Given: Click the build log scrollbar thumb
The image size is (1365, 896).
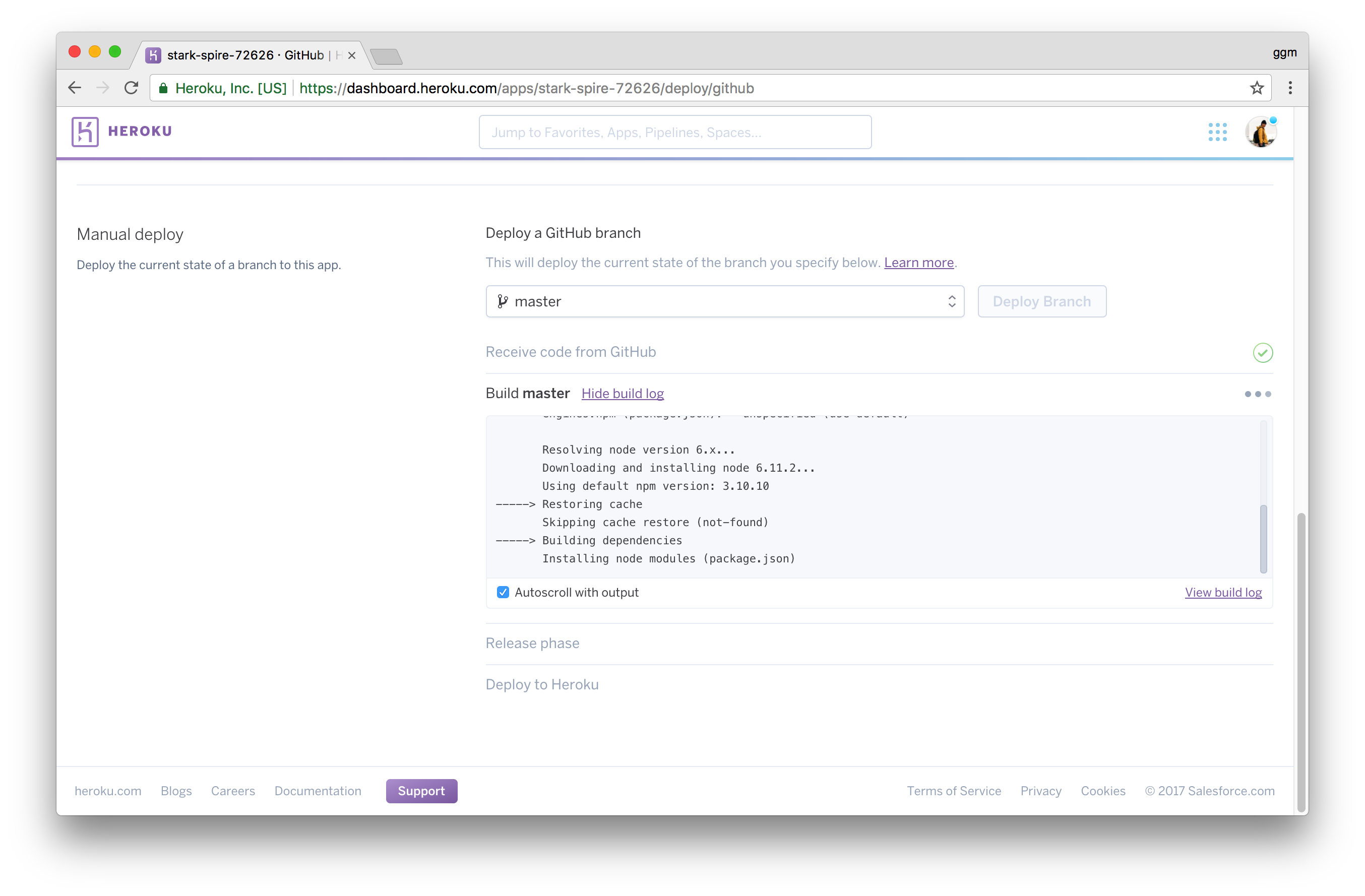Looking at the screenshot, I should tap(1263, 538).
